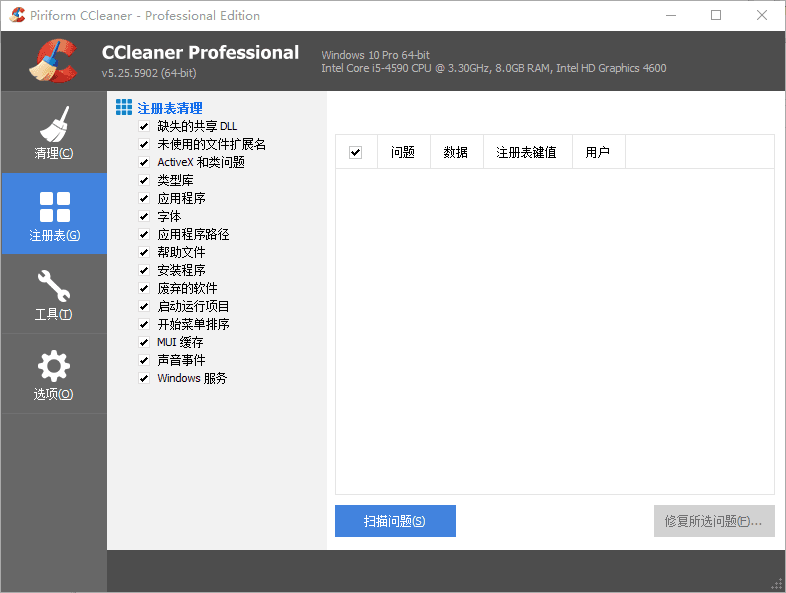The height and width of the screenshot is (593, 786).
Task: Click the 数据 column header
Action: click(456, 152)
